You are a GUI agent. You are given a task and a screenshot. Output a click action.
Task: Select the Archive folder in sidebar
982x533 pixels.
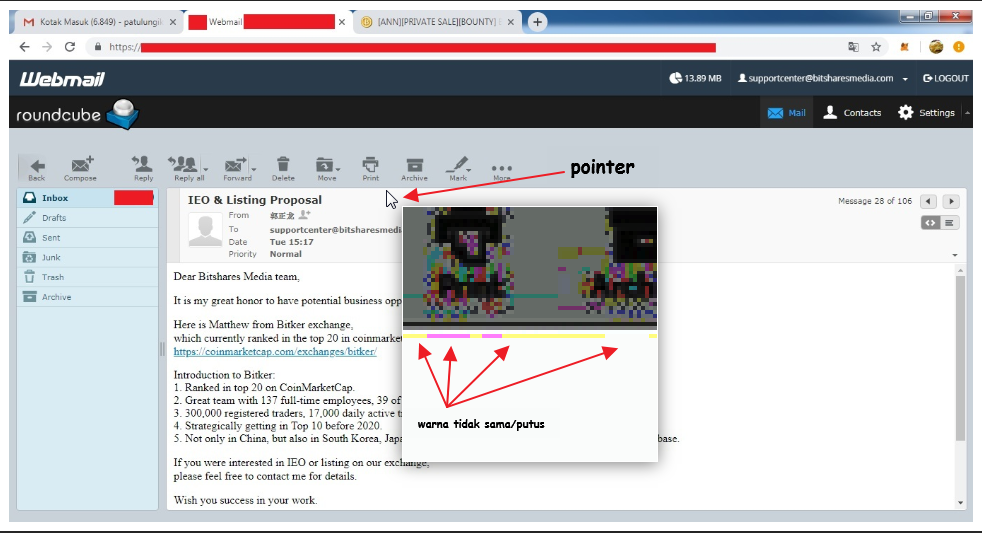click(87, 297)
